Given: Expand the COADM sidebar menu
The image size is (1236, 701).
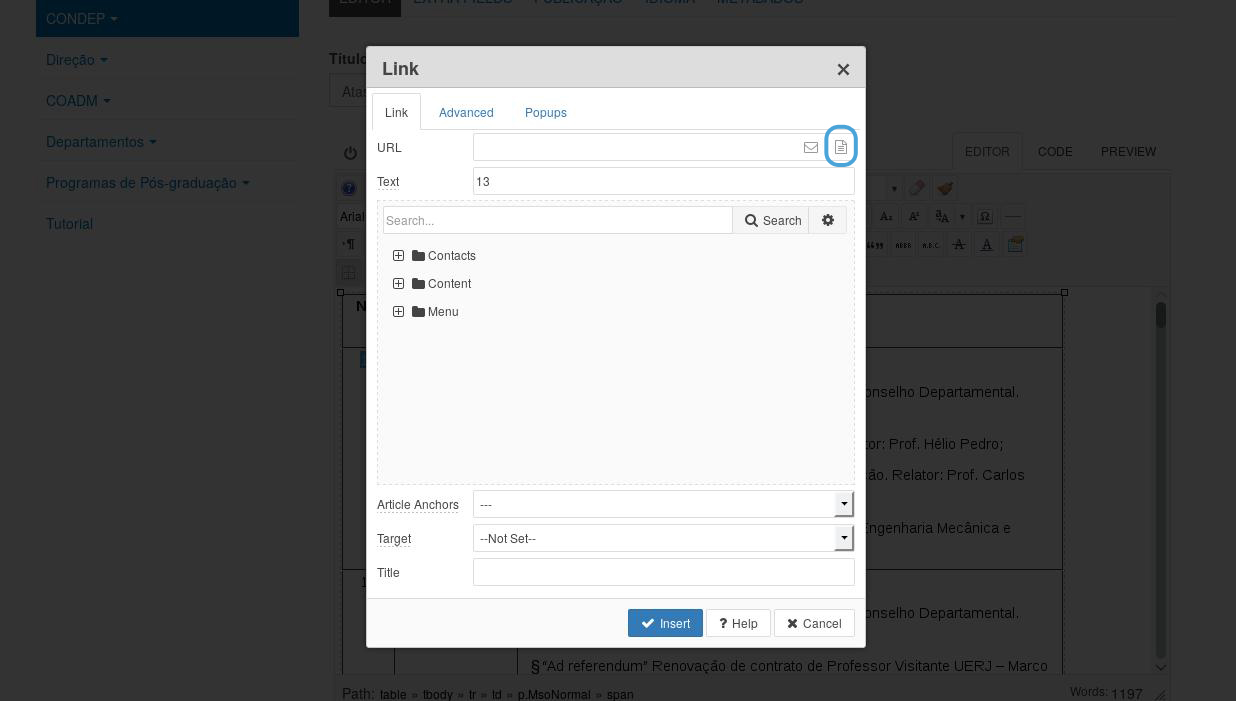Looking at the screenshot, I should pyautogui.click(x=78, y=101).
